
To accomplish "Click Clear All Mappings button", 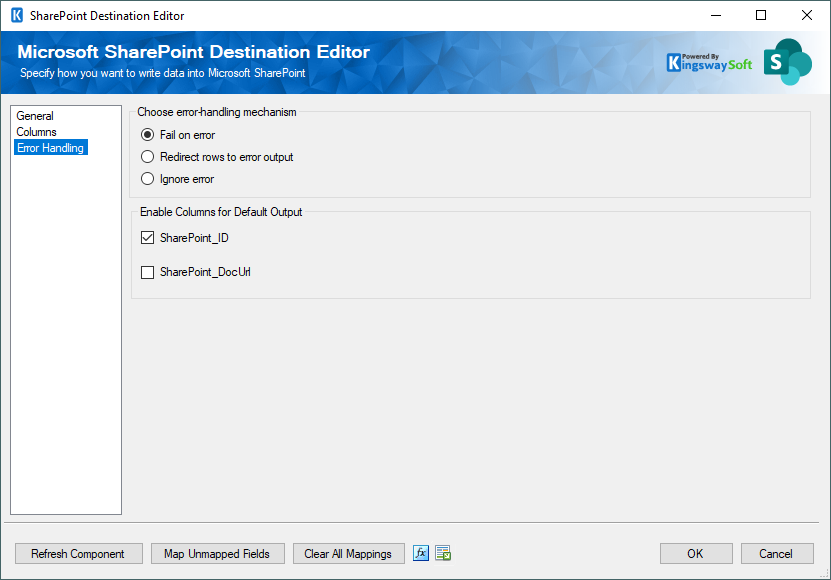I will point(348,553).
